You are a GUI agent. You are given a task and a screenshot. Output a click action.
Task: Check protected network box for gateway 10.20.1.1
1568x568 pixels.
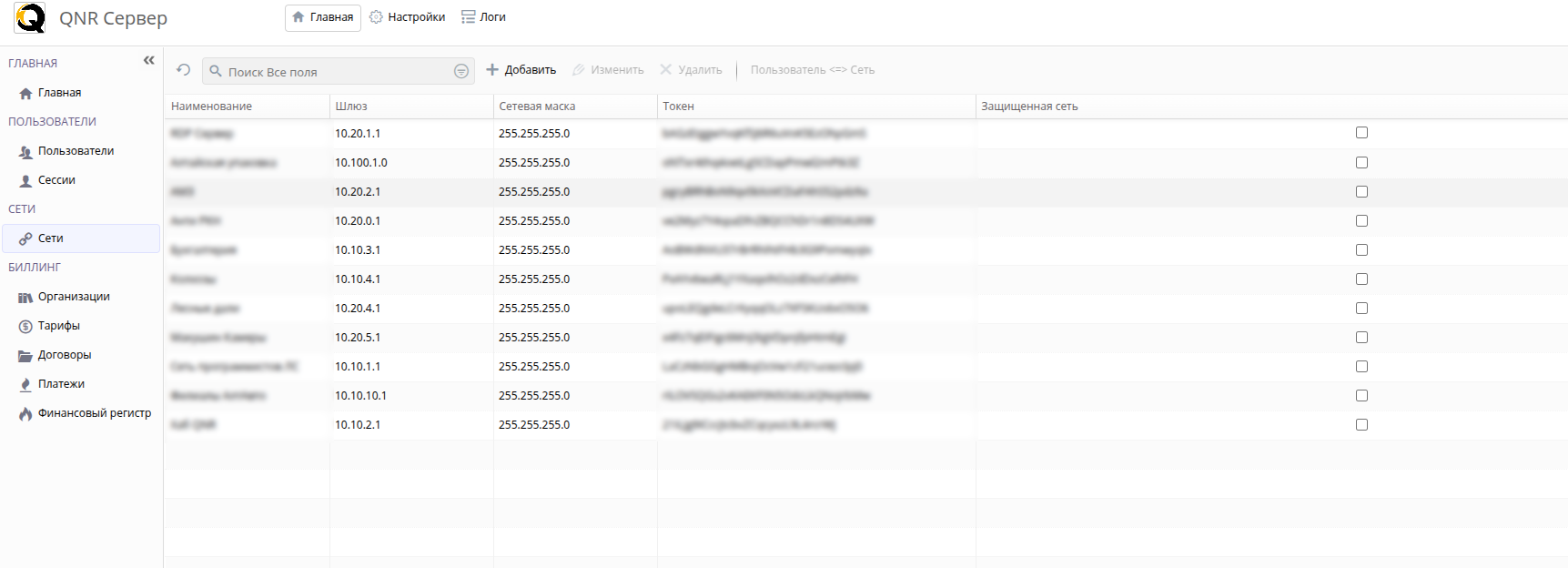click(x=1361, y=133)
